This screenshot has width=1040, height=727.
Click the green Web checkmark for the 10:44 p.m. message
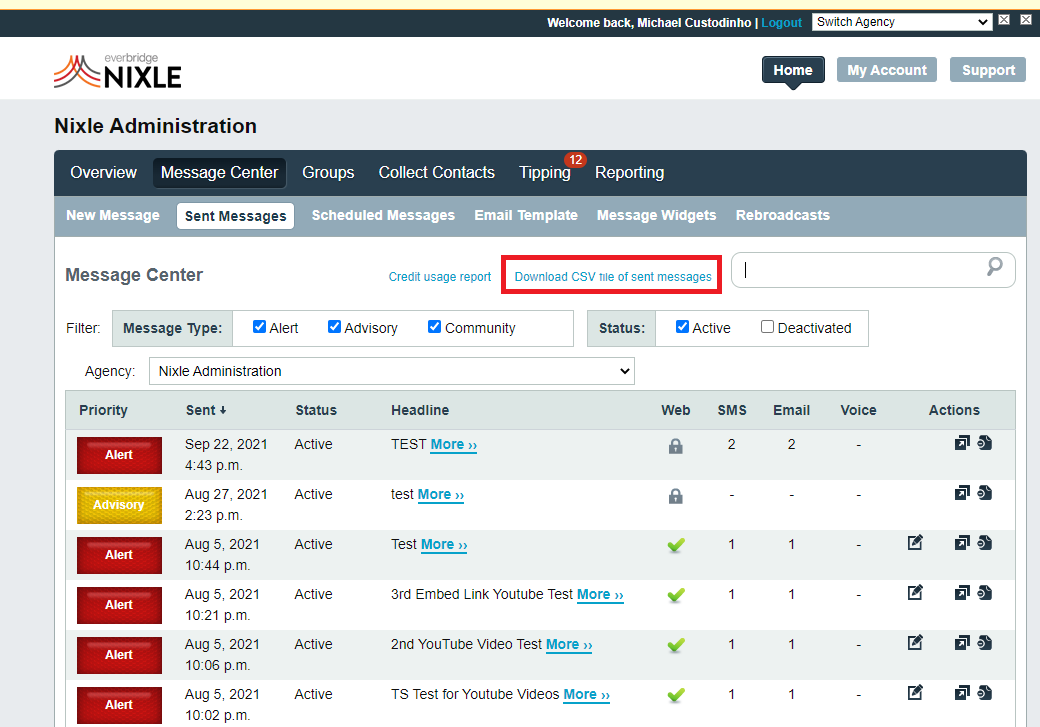[676, 545]
